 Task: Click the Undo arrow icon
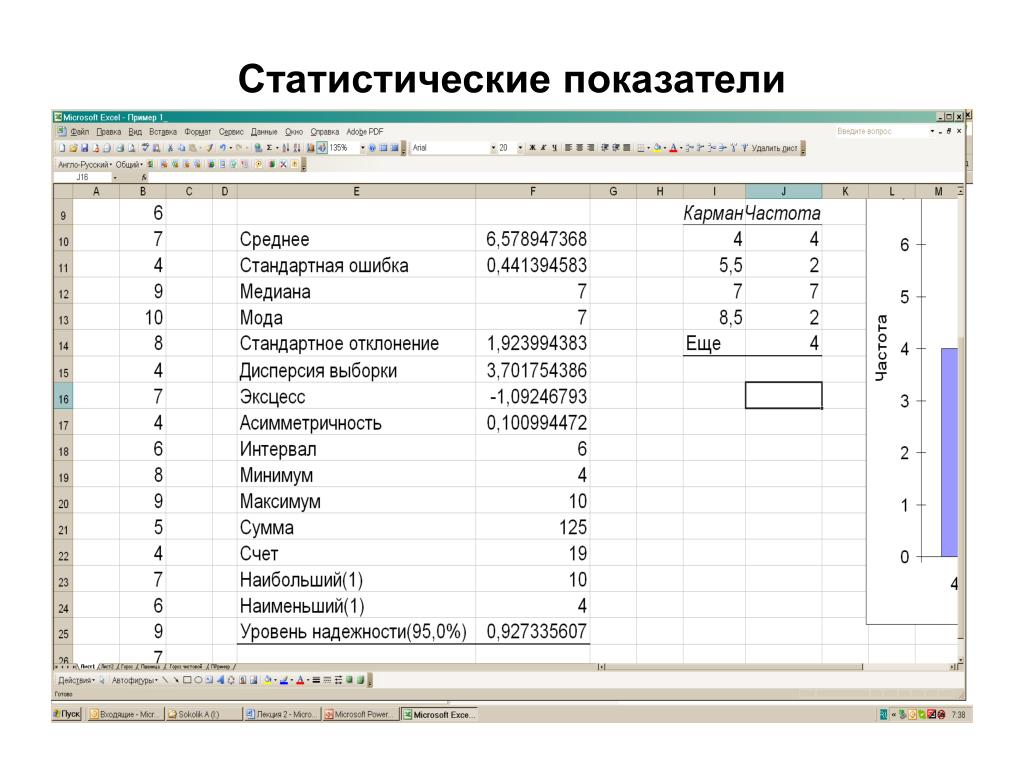pyautogui.click(x=223, y=148)
